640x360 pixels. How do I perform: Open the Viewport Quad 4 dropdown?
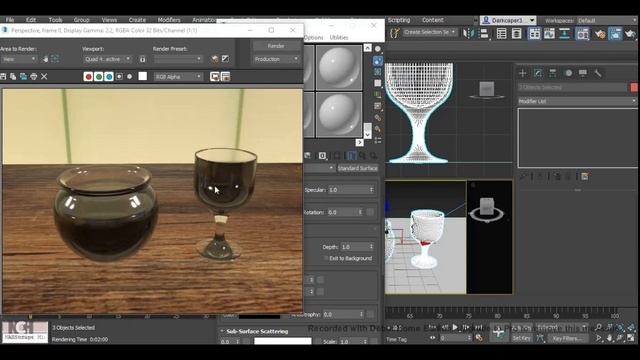pyautogui.click(x=107, y=59)
